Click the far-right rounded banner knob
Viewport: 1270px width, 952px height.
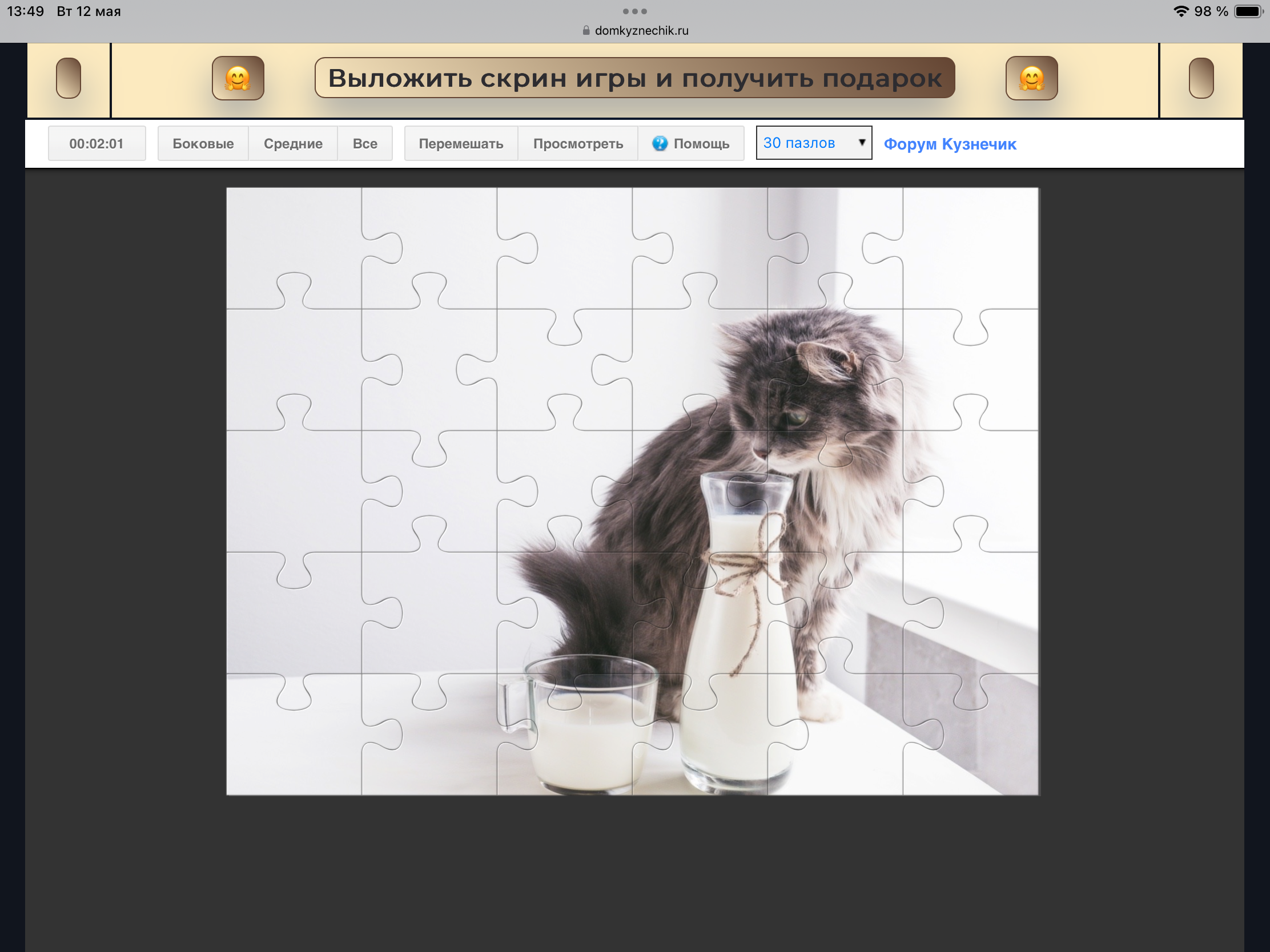point(1200,78)
